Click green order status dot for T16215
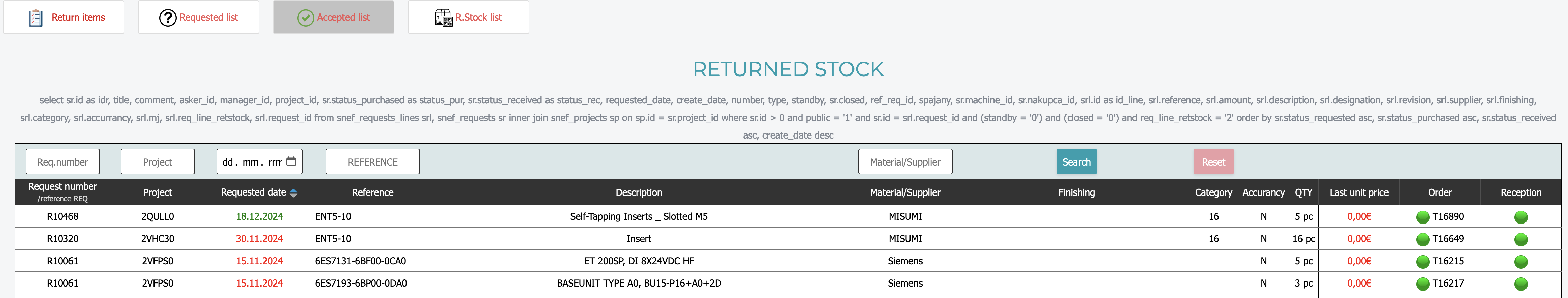Screen dimensions: 1568x298 [x=1423, y=262]
